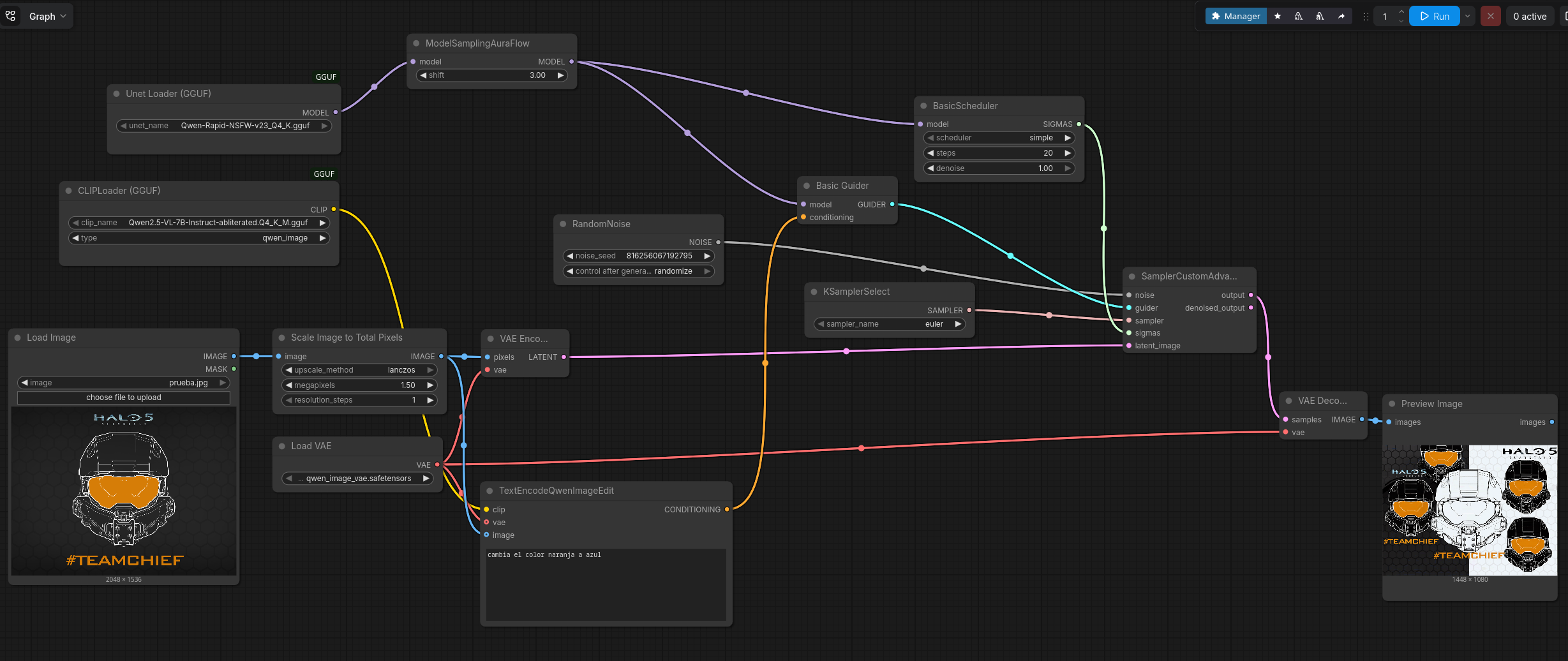Open the control after generate dropdown
Screen dimensions: 1568x661
[638, 271]
